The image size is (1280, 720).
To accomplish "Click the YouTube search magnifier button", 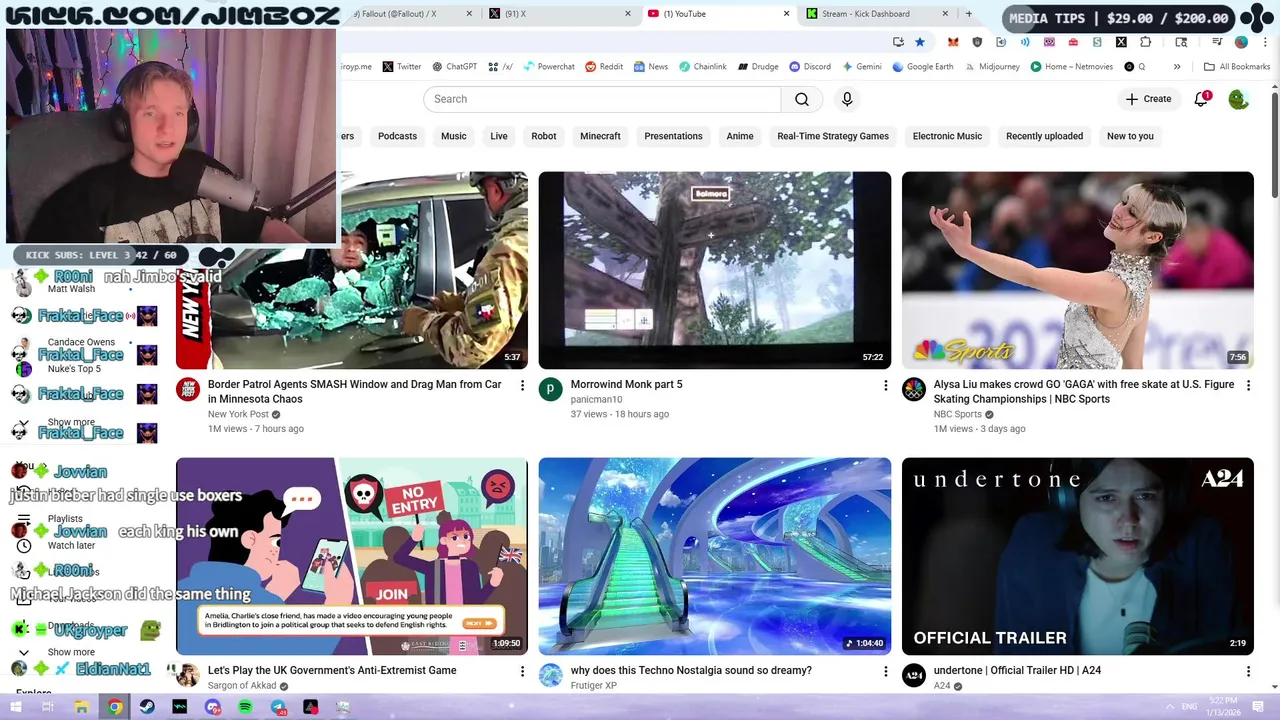I will pos(802,99).
